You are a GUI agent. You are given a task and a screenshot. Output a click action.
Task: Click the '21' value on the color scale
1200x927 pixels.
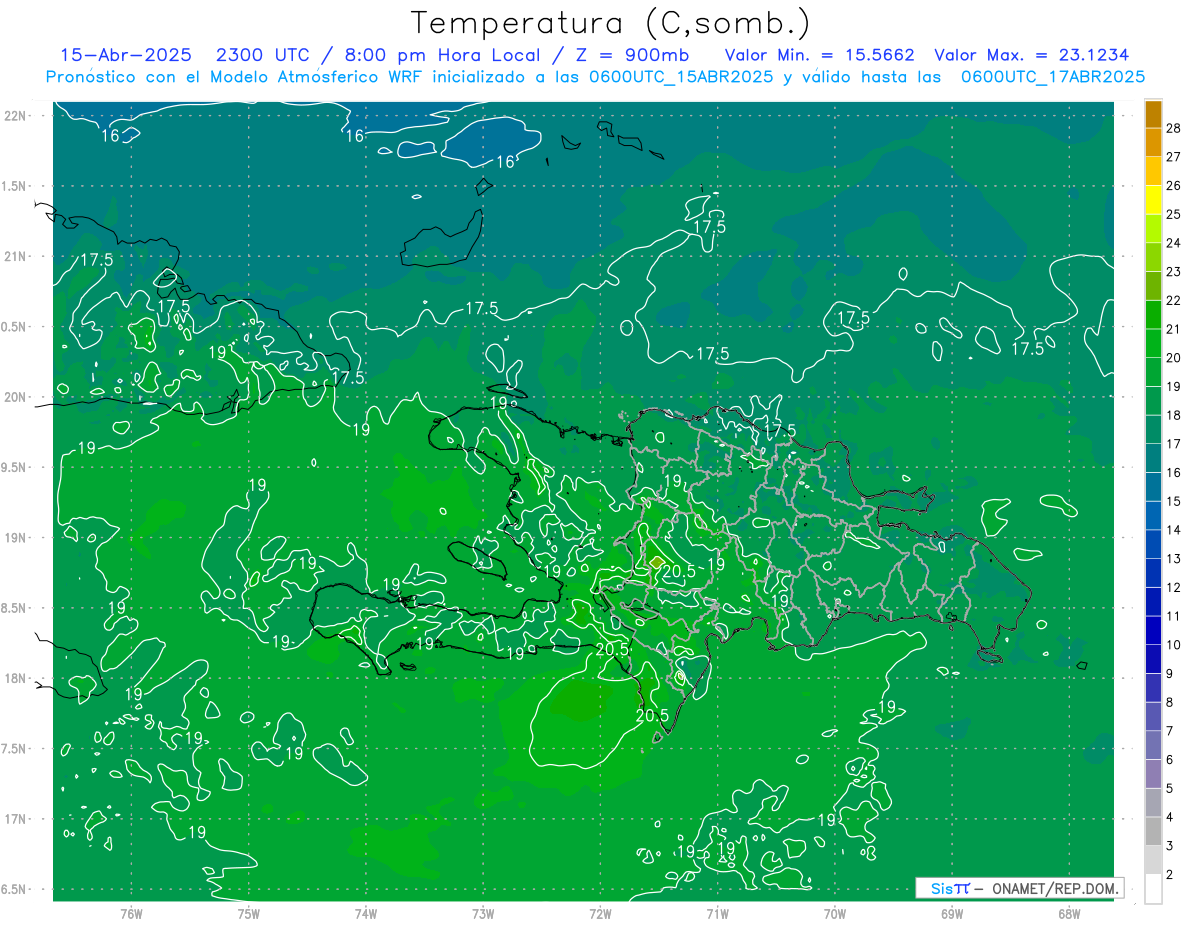pyautogui.click(x=1174, y=329)
